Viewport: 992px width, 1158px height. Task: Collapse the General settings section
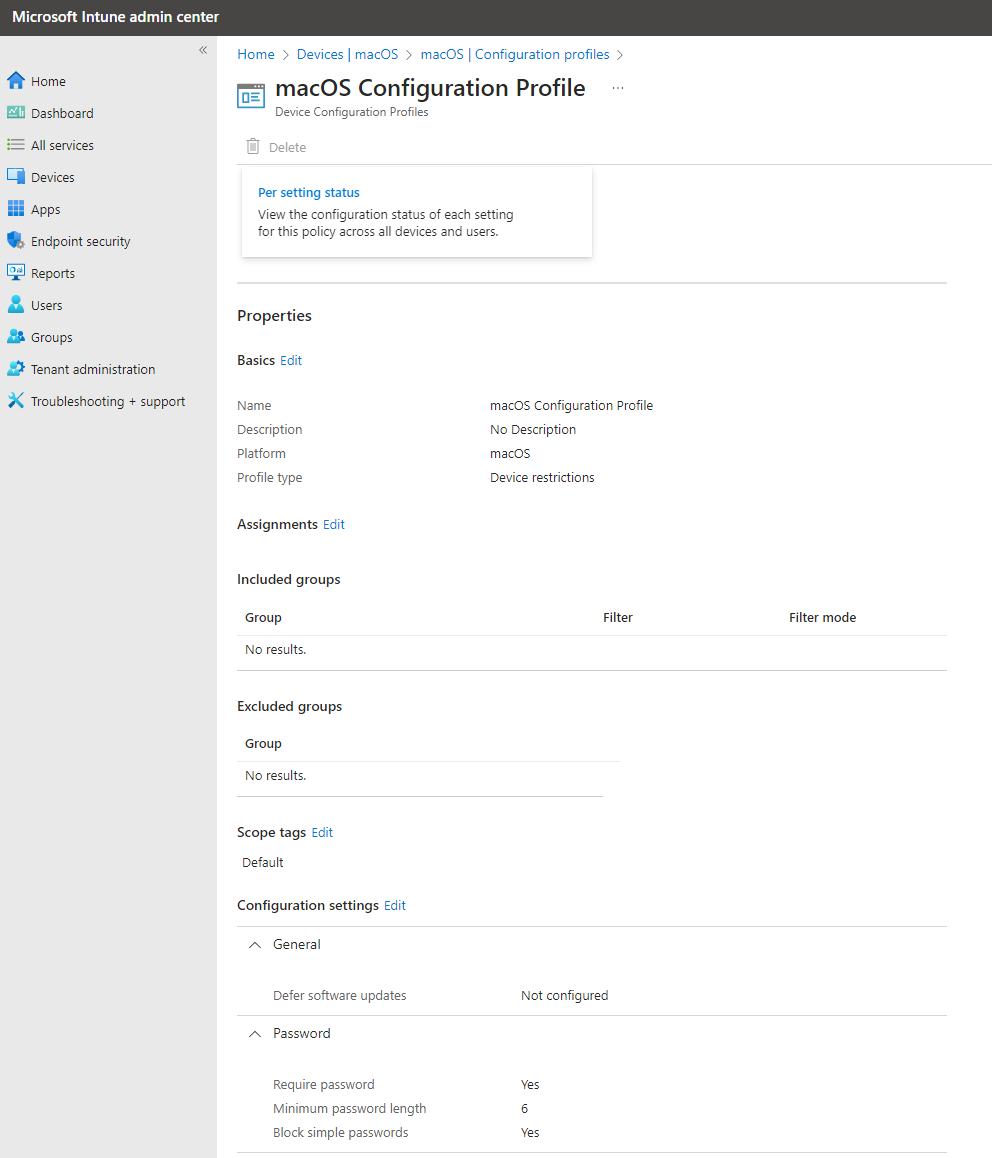click(x=254, y=944)
